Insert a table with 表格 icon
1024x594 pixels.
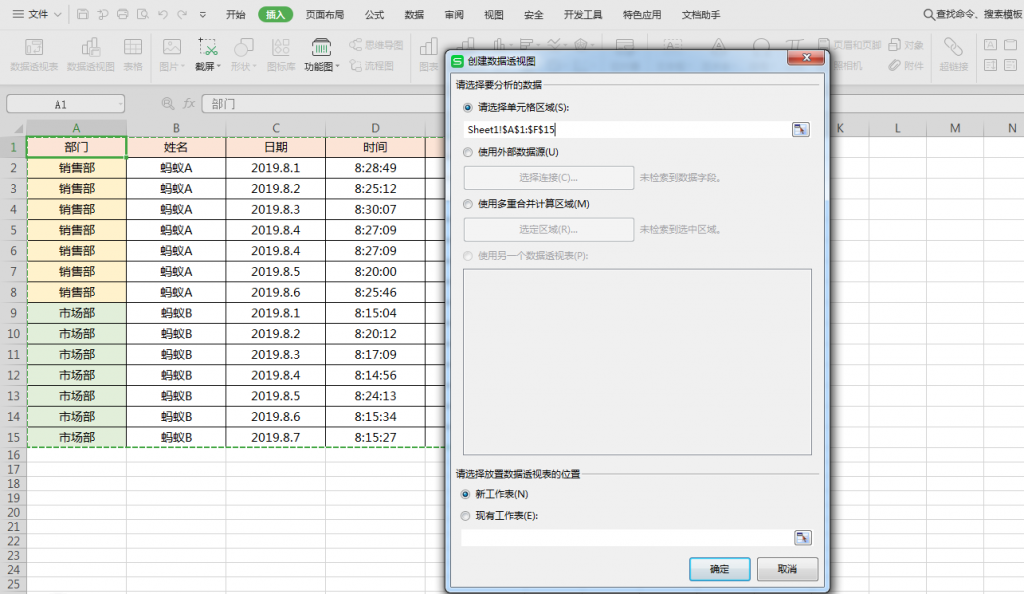click(x=132, y=53)
